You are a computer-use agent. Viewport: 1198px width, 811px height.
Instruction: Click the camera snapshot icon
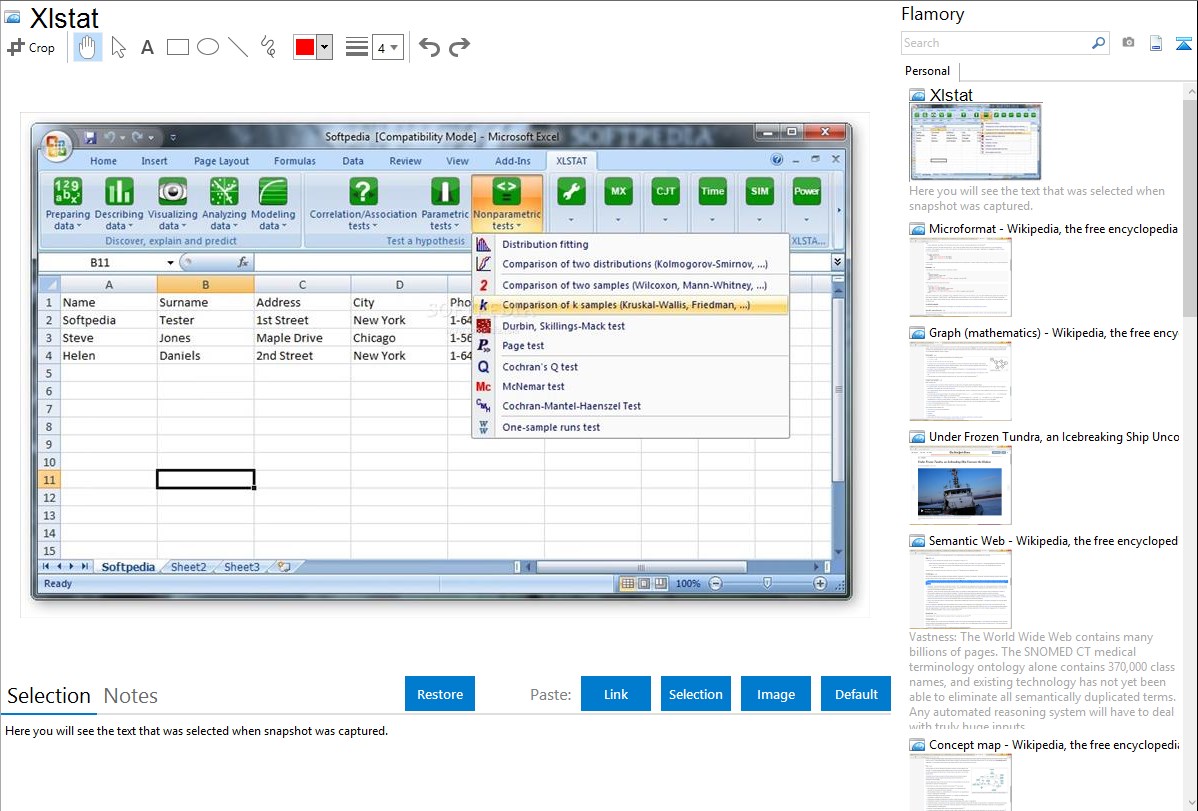coord(1128,43)
